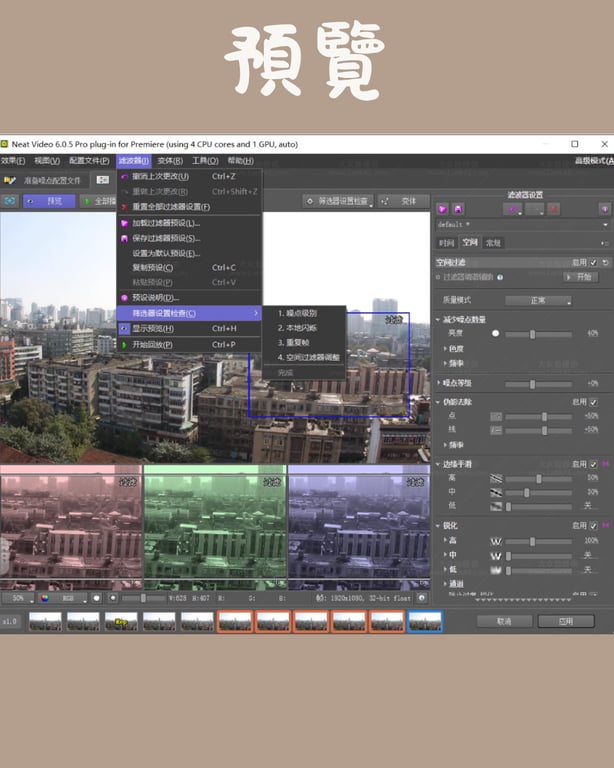
Task: Click the white circle icon after the RGB selector
Action: pos(96,598)
